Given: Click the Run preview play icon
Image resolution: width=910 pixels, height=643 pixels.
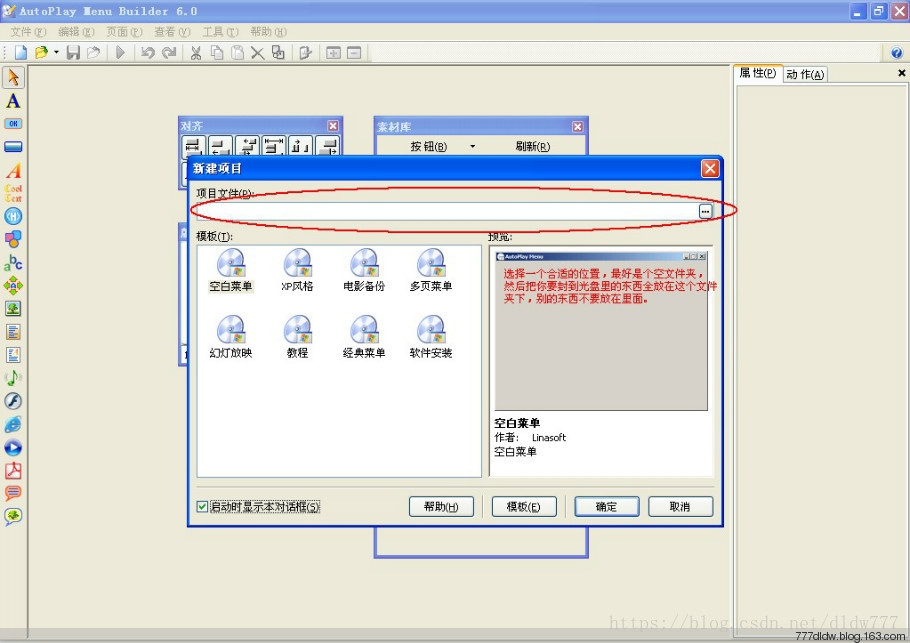Looking at the screenshot, I should [120, 53].
